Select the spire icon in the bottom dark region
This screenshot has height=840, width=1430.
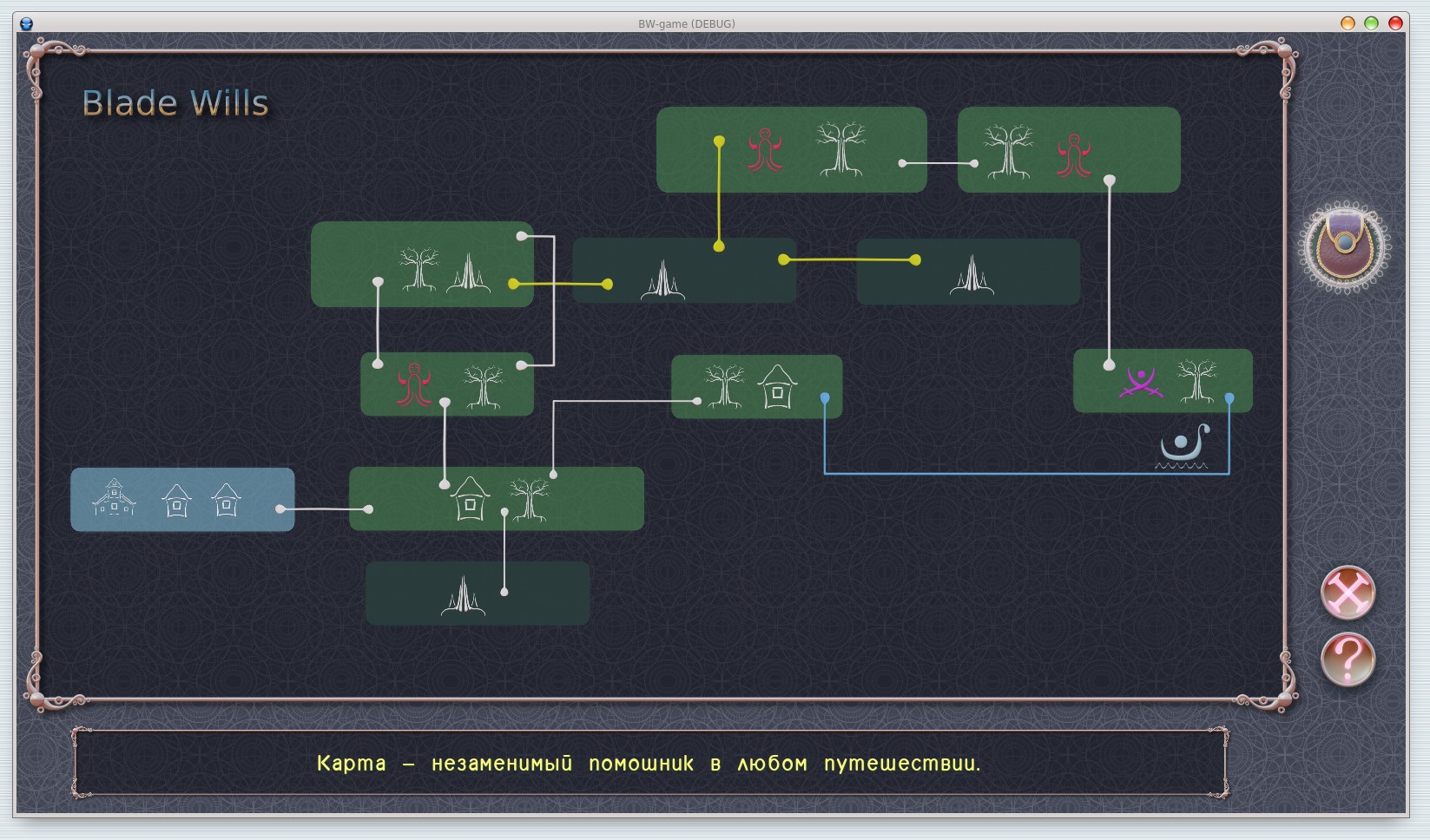click(463, 596)
